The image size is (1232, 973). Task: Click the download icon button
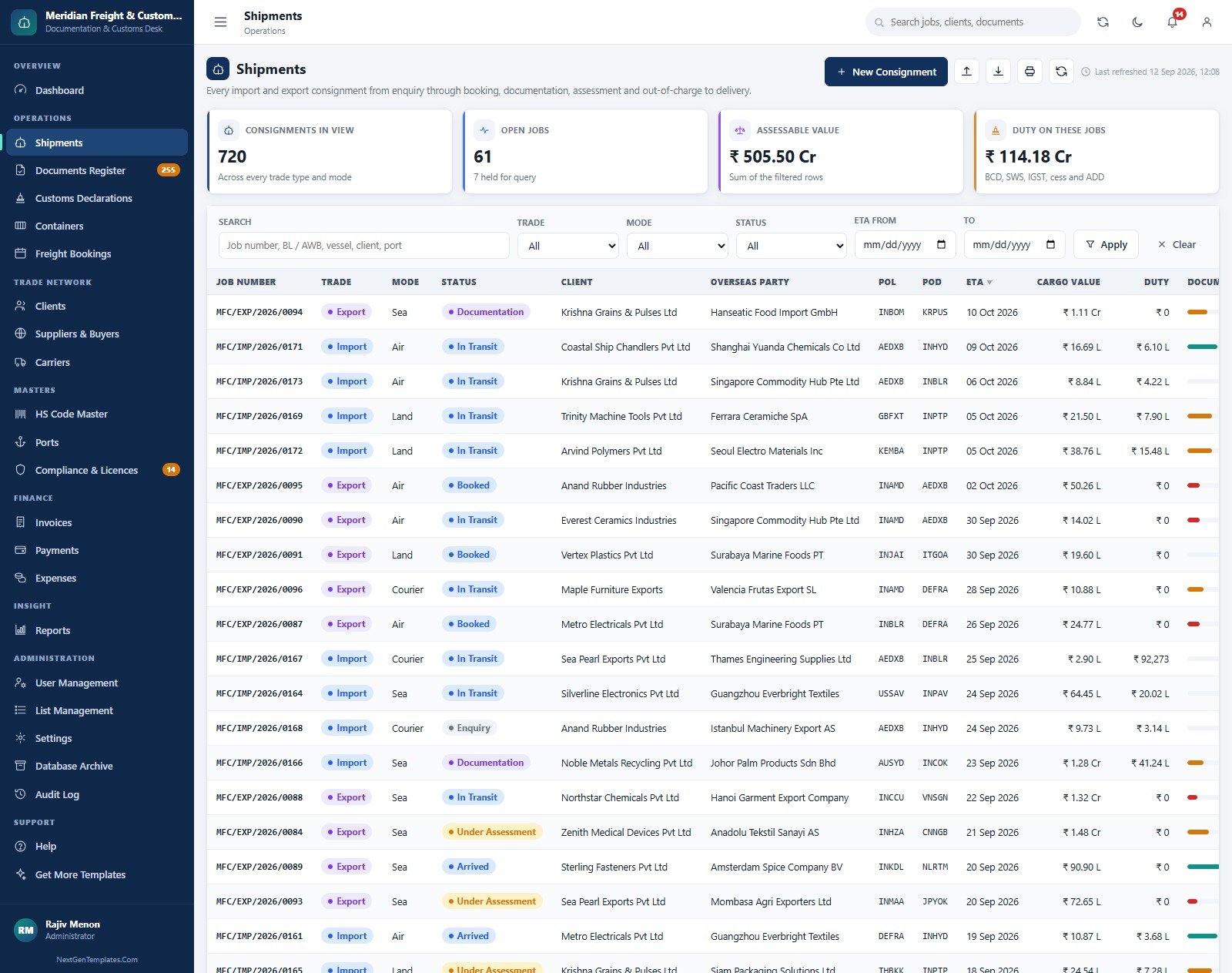(x=998, y=72)
